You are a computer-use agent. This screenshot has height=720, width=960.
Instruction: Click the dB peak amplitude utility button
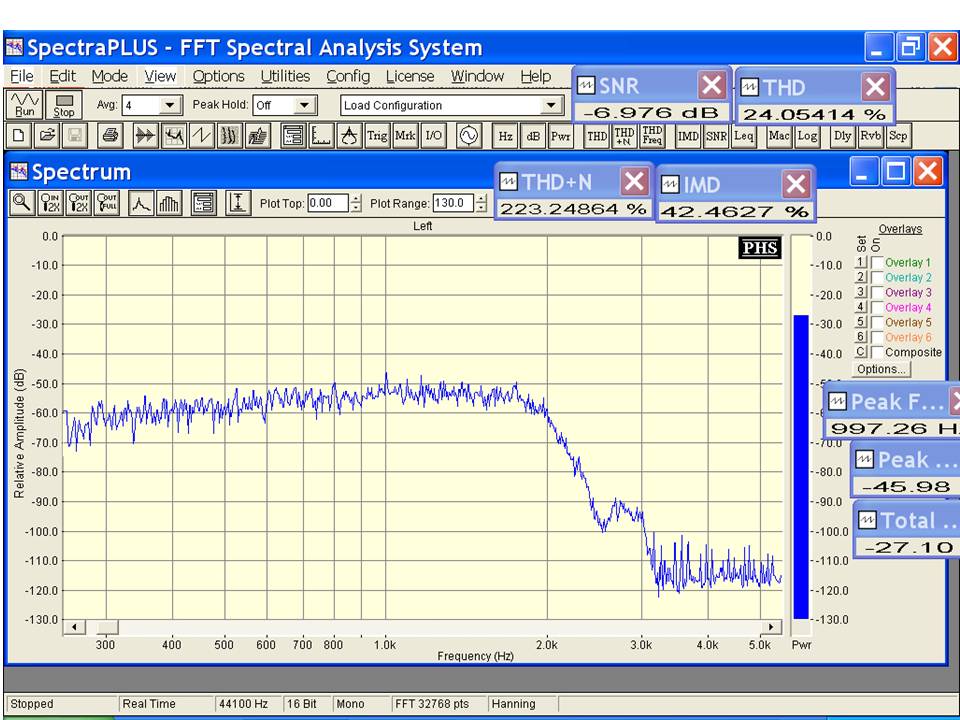533,135
